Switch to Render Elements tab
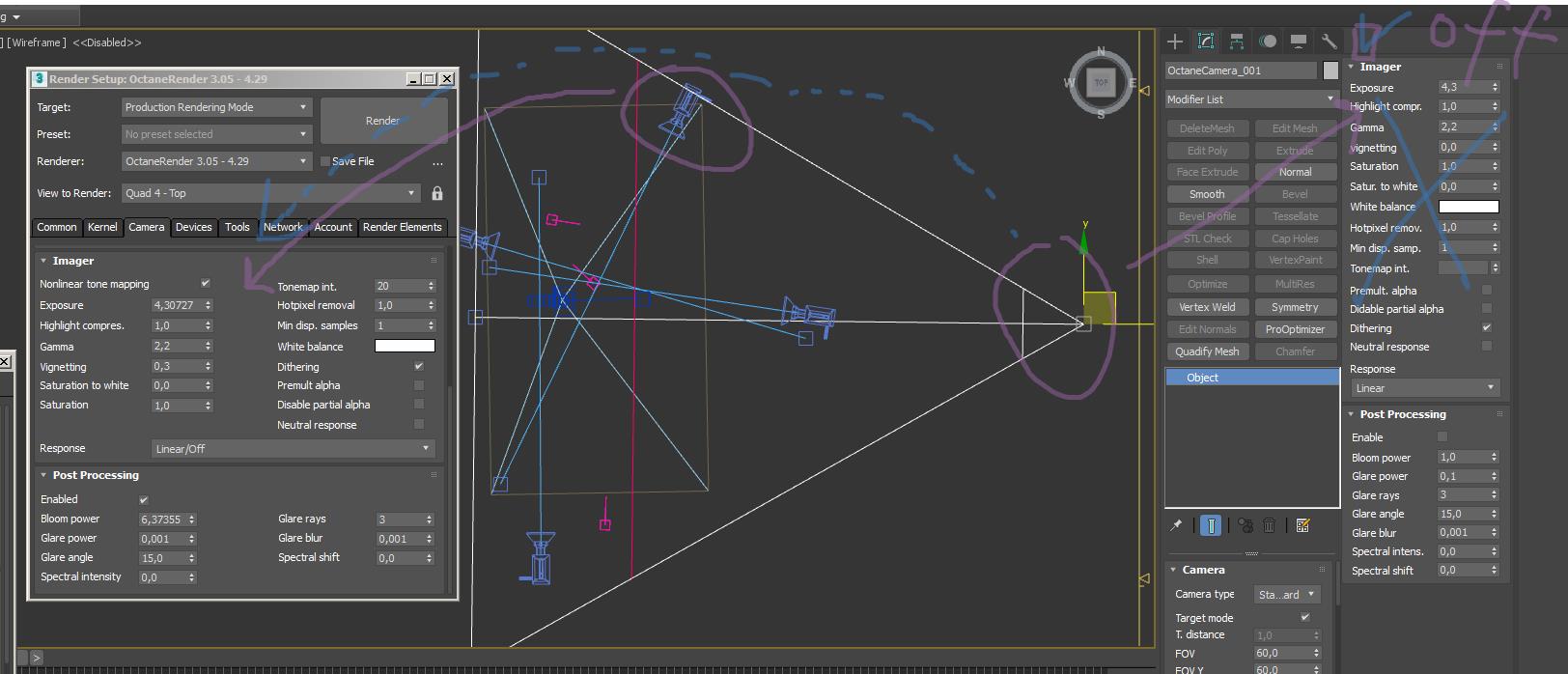 pos(402,228)
